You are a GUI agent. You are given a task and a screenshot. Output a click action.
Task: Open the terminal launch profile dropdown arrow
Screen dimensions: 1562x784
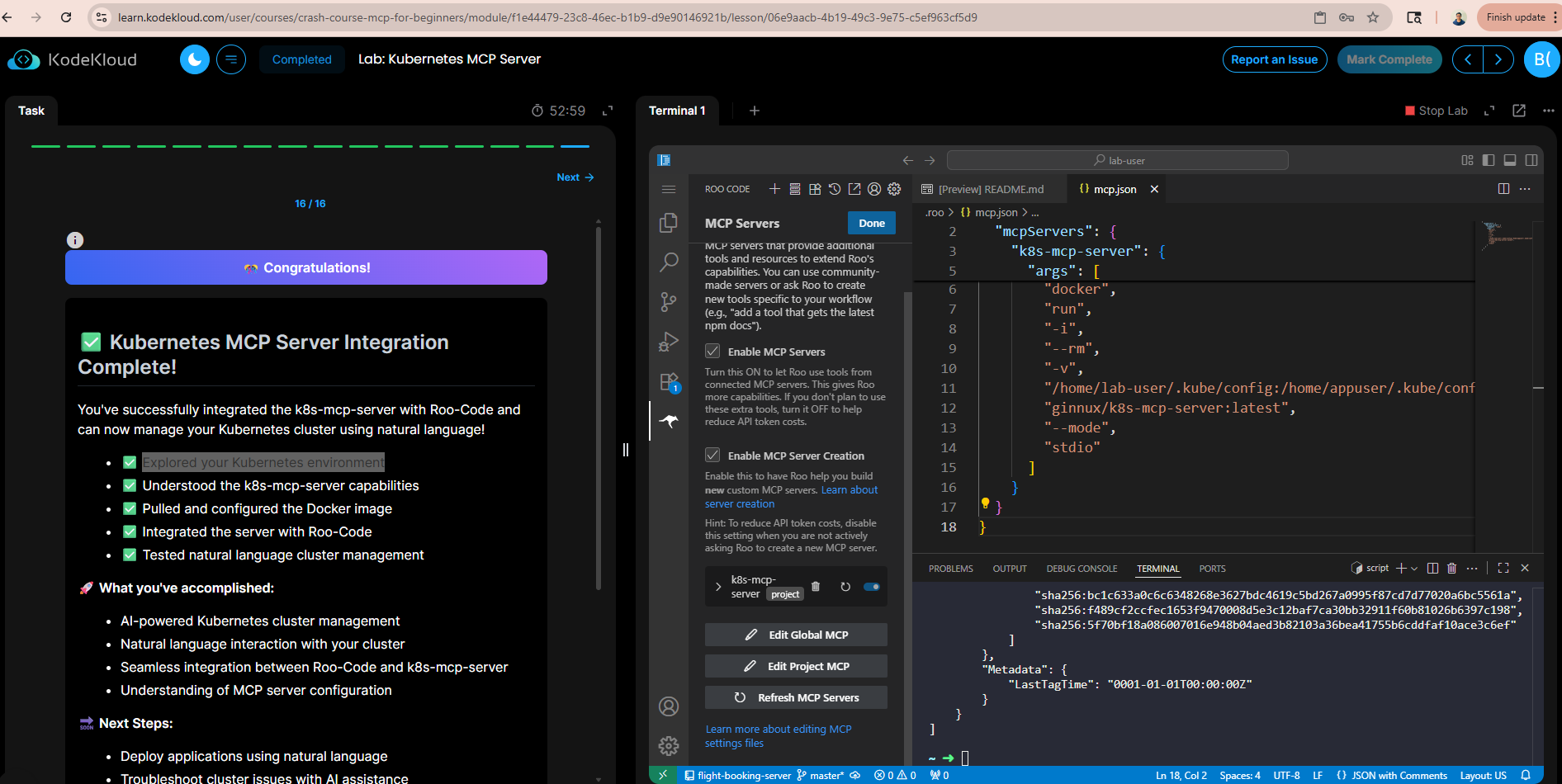(1414, 569)
